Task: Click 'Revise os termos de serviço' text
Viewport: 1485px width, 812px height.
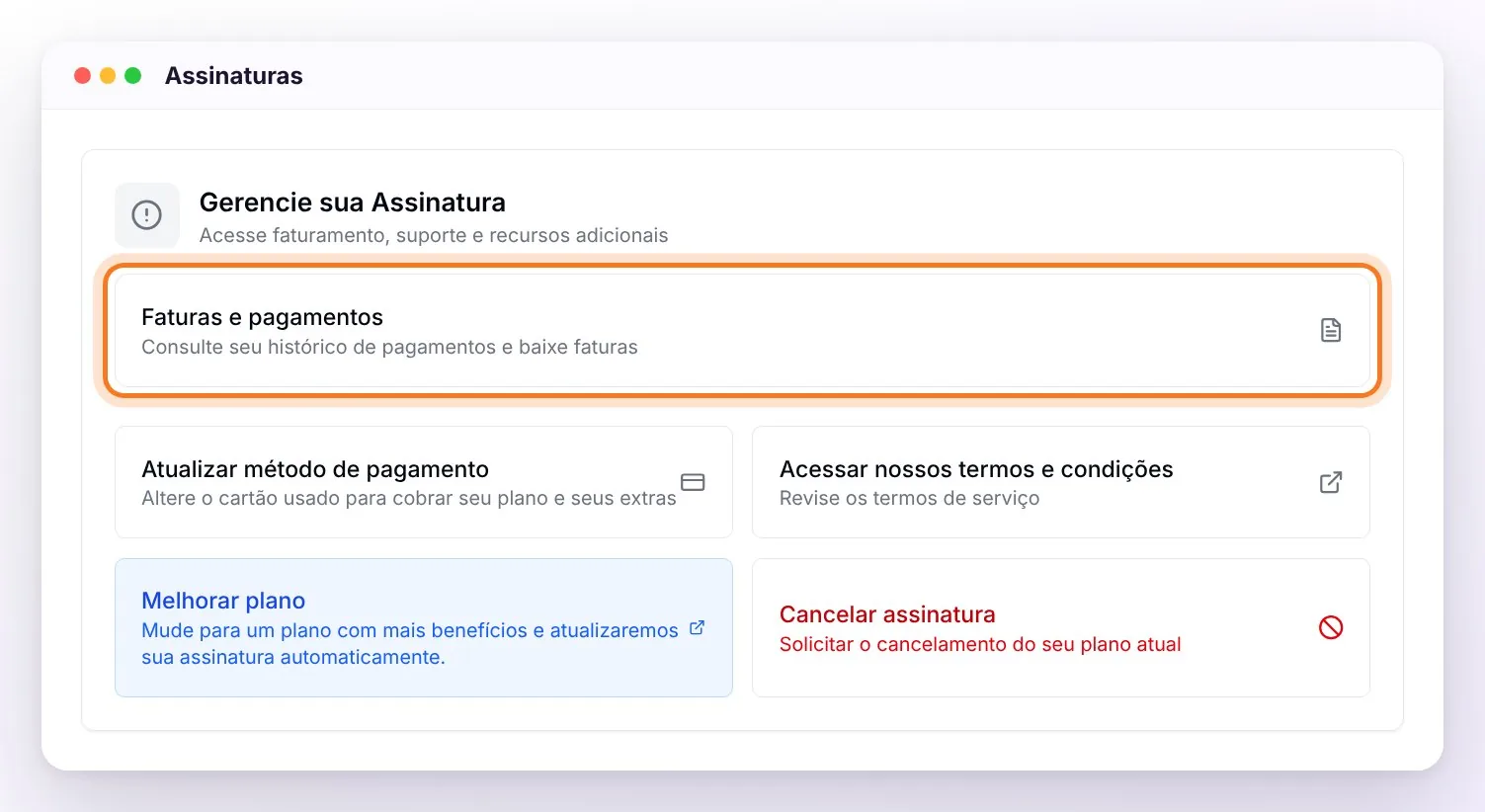Action: [x=909, y=498]
